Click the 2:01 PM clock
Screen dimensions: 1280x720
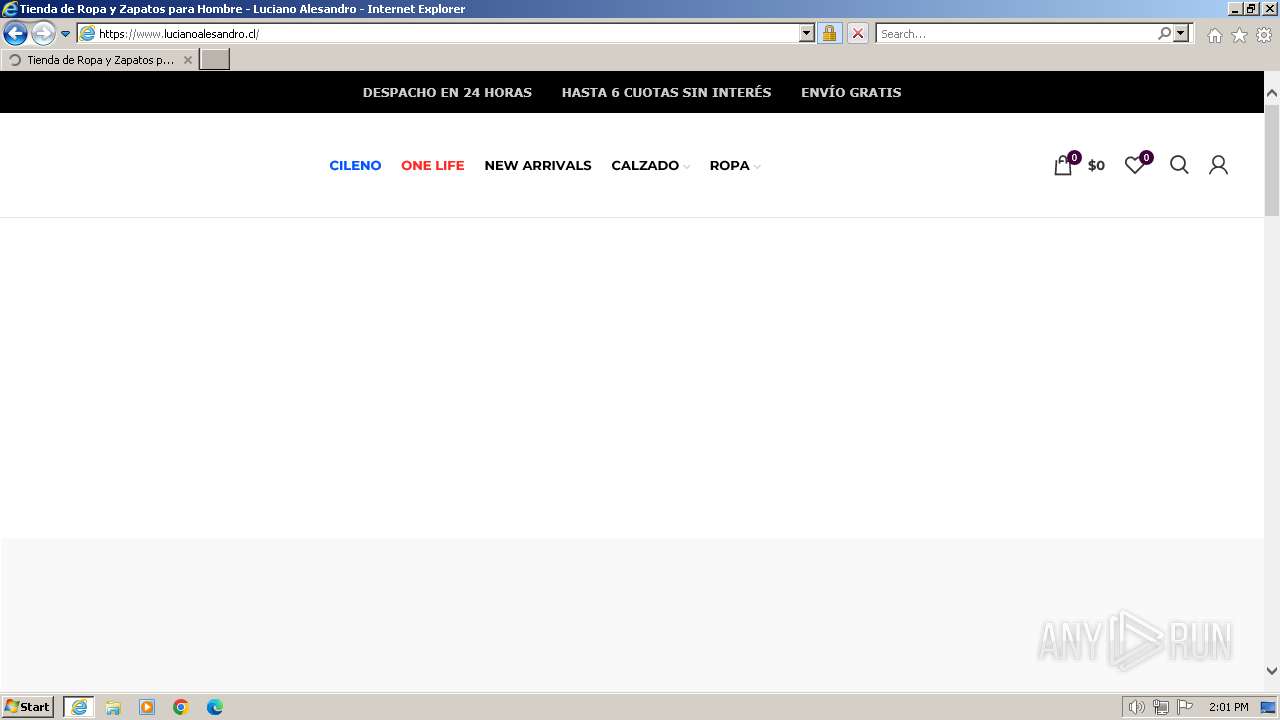(1229, 707)
